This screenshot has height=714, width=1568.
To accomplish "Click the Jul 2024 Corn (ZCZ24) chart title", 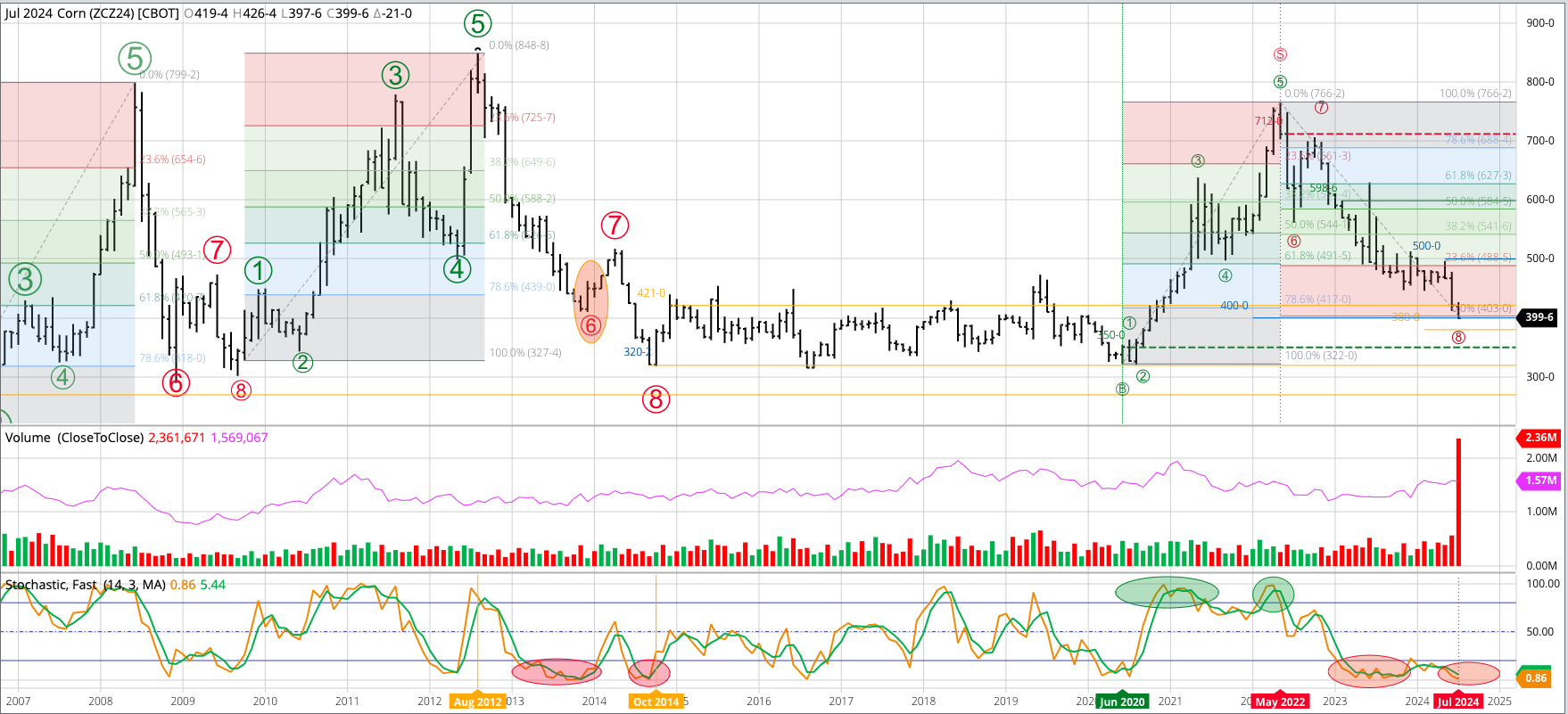I will (92, 13).
